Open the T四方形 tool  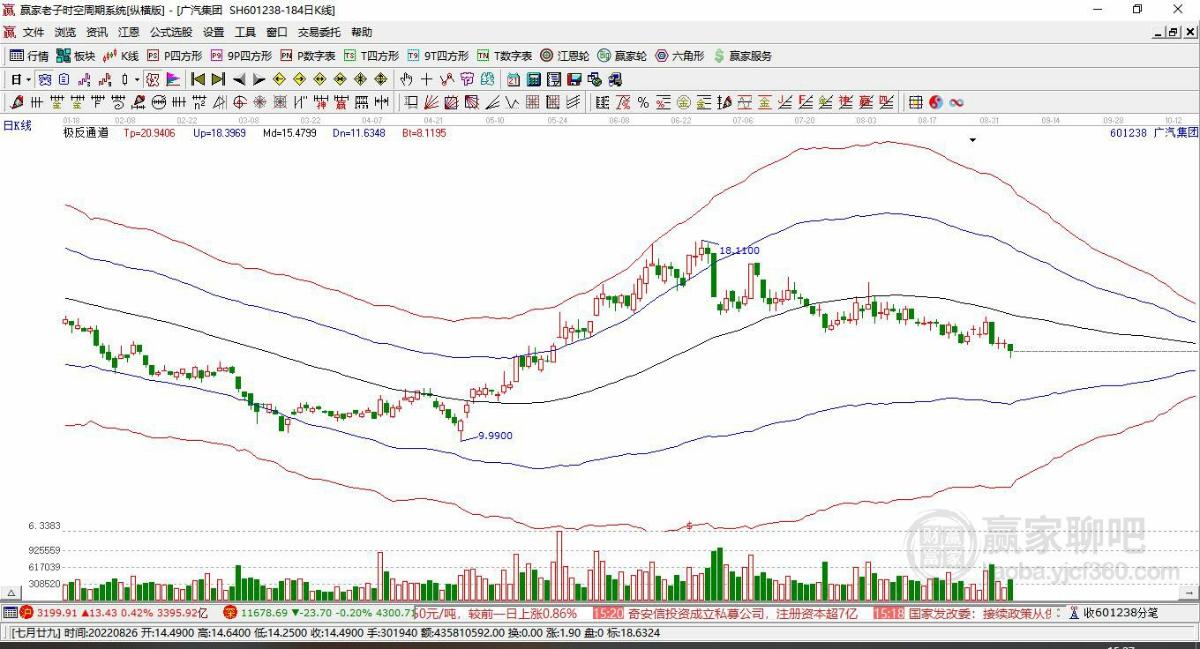pos(372,56)
